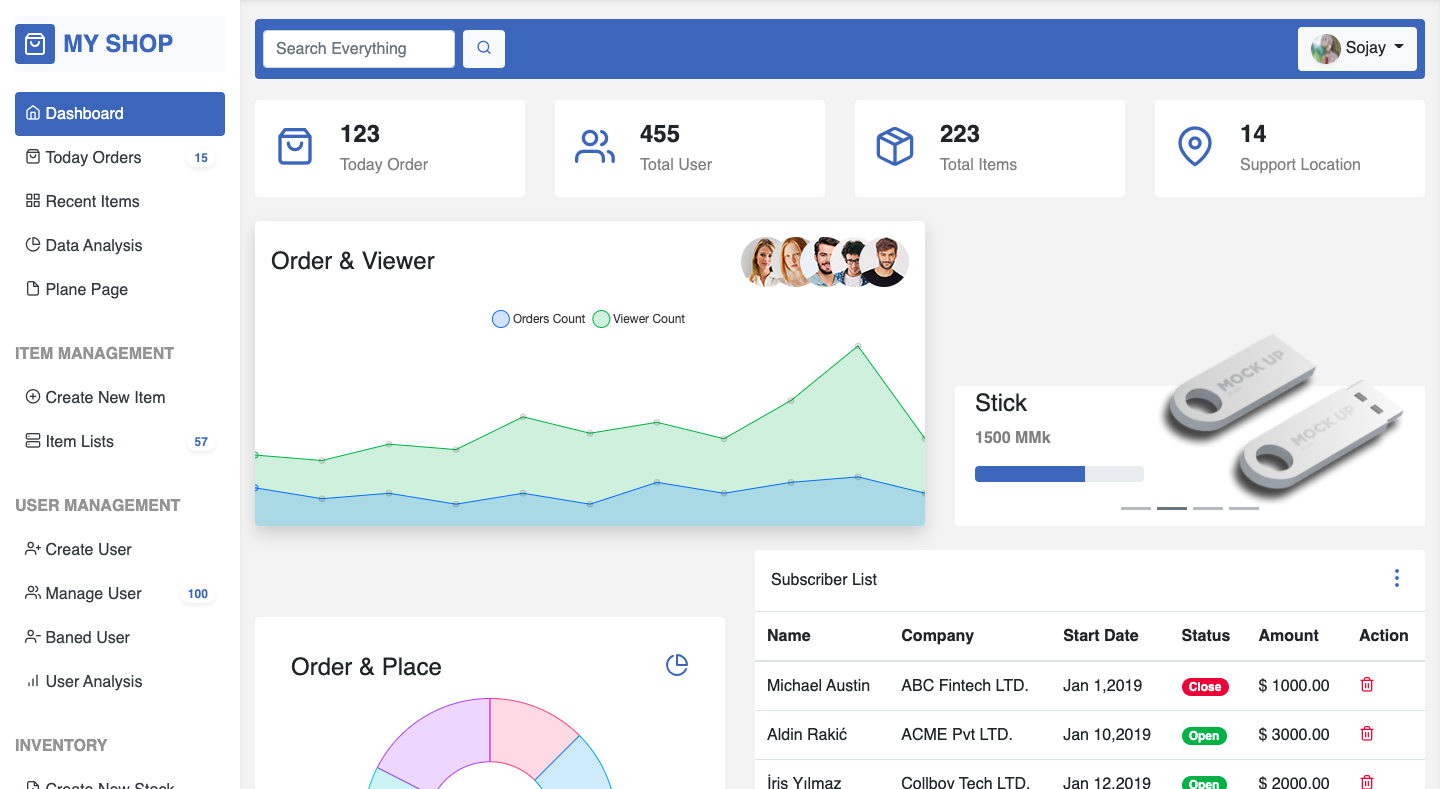Toggle Viewer Count legend in chart
The width and height of the screenshot is (1440, 789).
(x=639, y=319)
